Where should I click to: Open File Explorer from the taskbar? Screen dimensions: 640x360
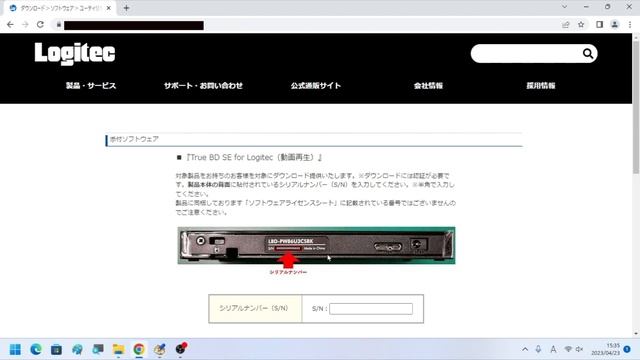pyautogui.click(x=118, y=349)
